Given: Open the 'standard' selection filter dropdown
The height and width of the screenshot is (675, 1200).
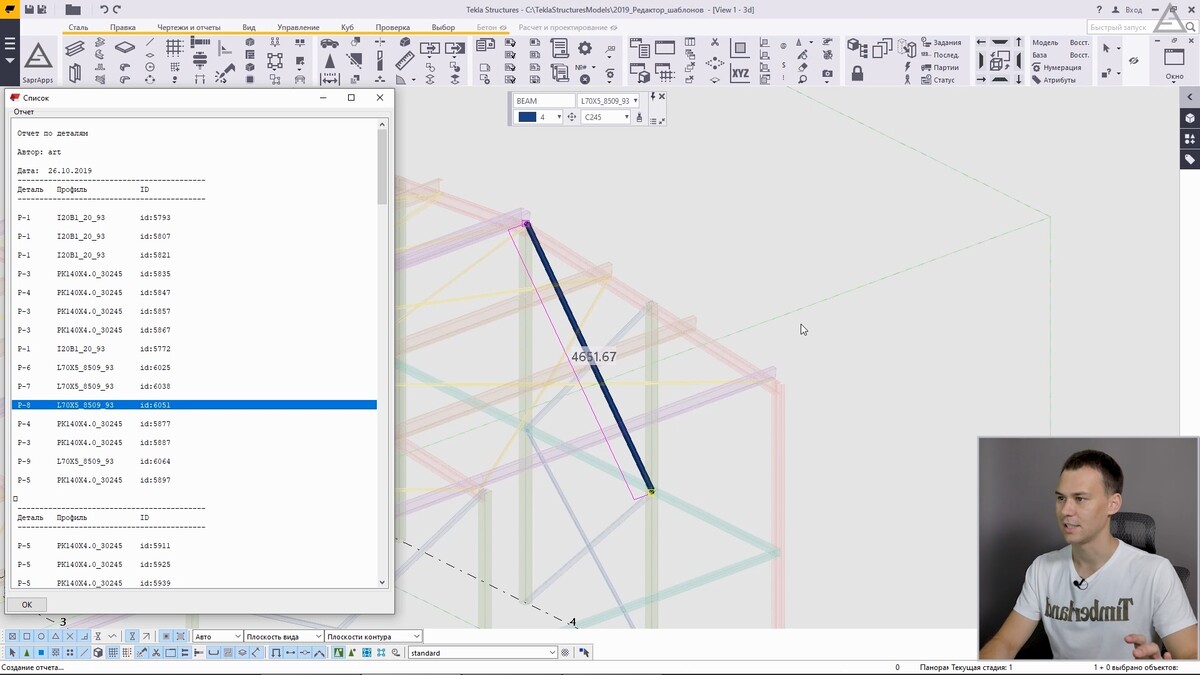Looking at the screenshot, I should pos(552,653).
